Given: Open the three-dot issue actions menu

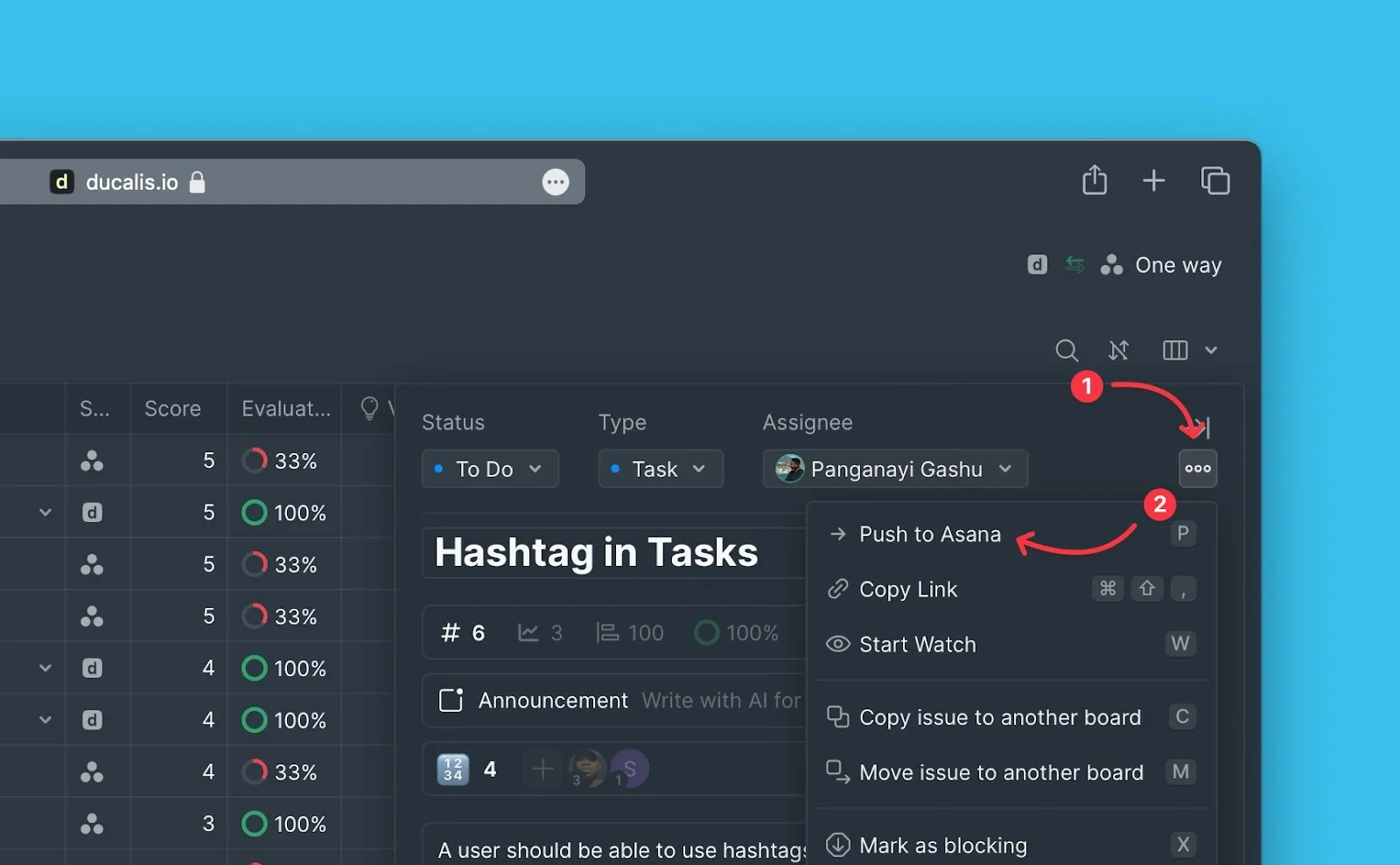Looking at the screenshot, I should point(1197,469).
